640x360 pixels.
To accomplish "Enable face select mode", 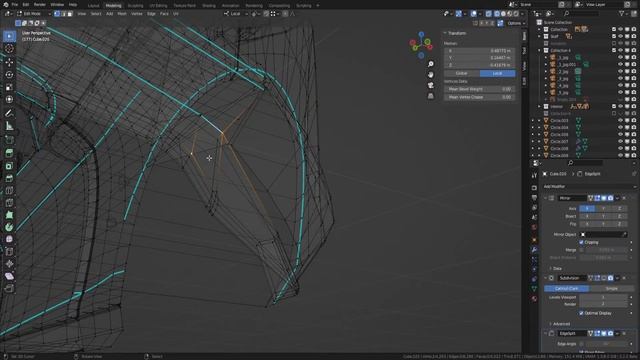I will tap(69, 14).
